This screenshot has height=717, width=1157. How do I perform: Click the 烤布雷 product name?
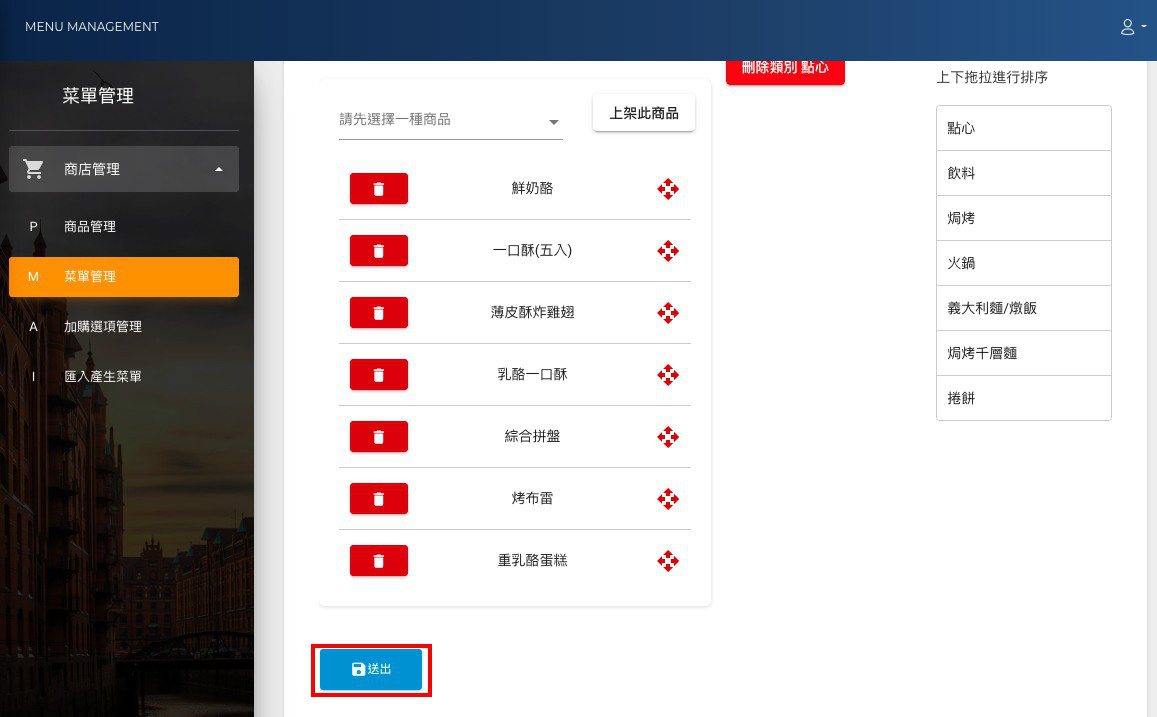[532, 499]
